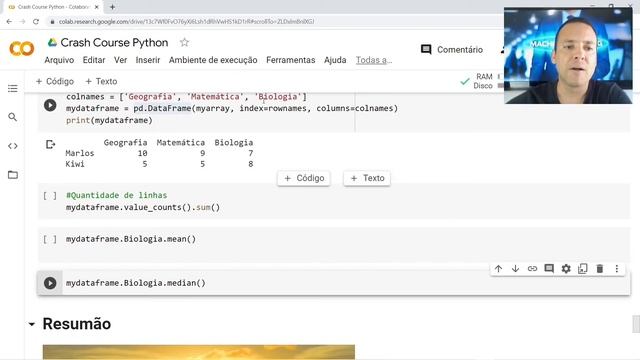
Task: Click the Kiwi row label in the output
Action: (x=75, y=164)
